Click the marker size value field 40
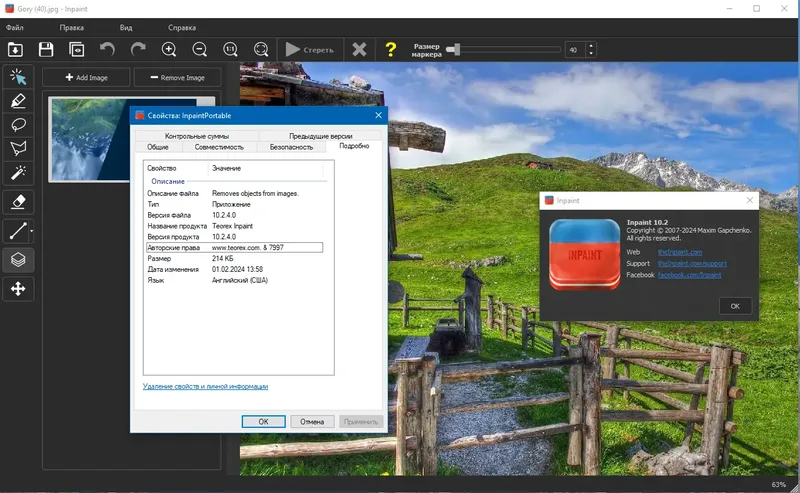 click(x=574, y=50)
